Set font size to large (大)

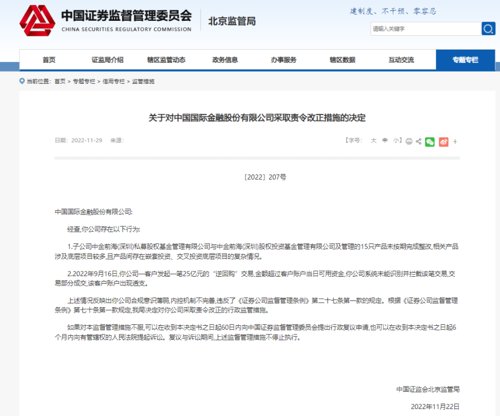[x=373, y=141]
